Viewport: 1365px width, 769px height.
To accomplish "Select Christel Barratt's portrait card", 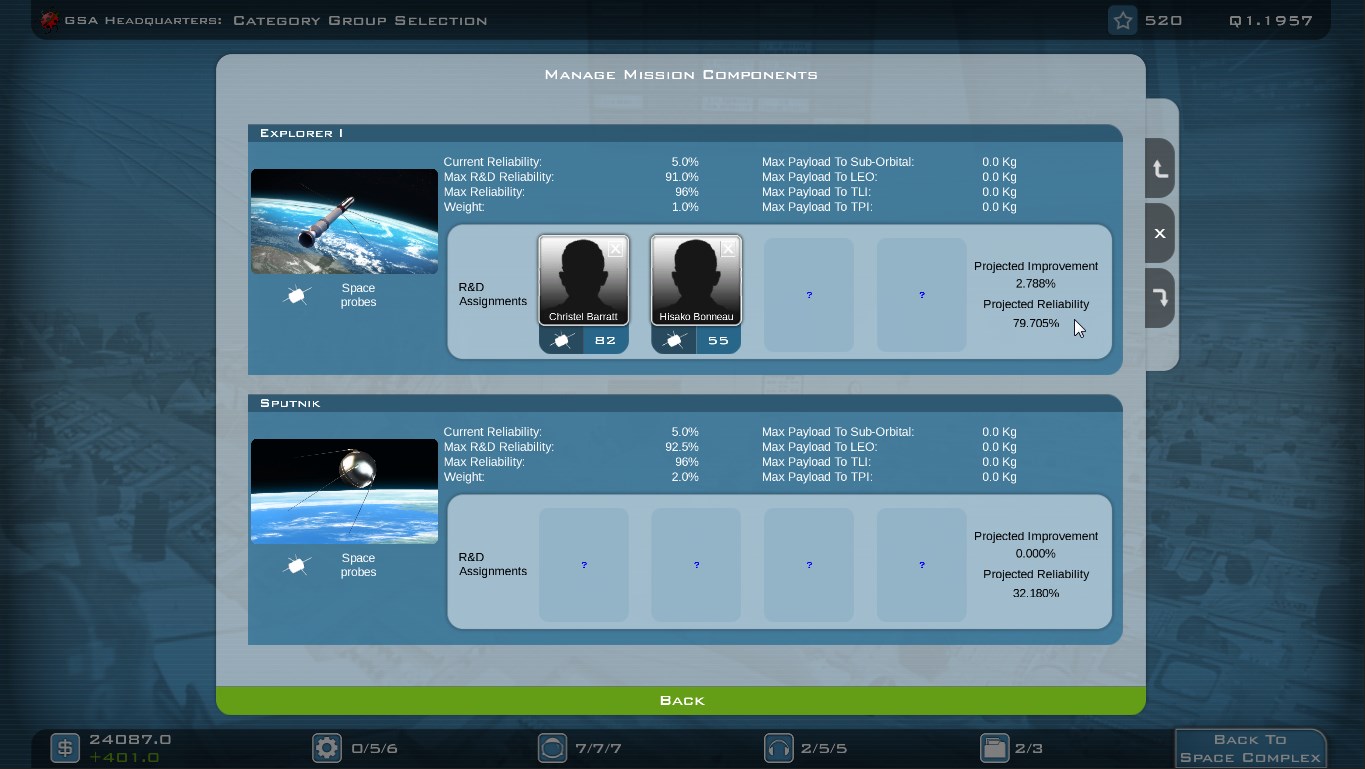I will [584, 281].
